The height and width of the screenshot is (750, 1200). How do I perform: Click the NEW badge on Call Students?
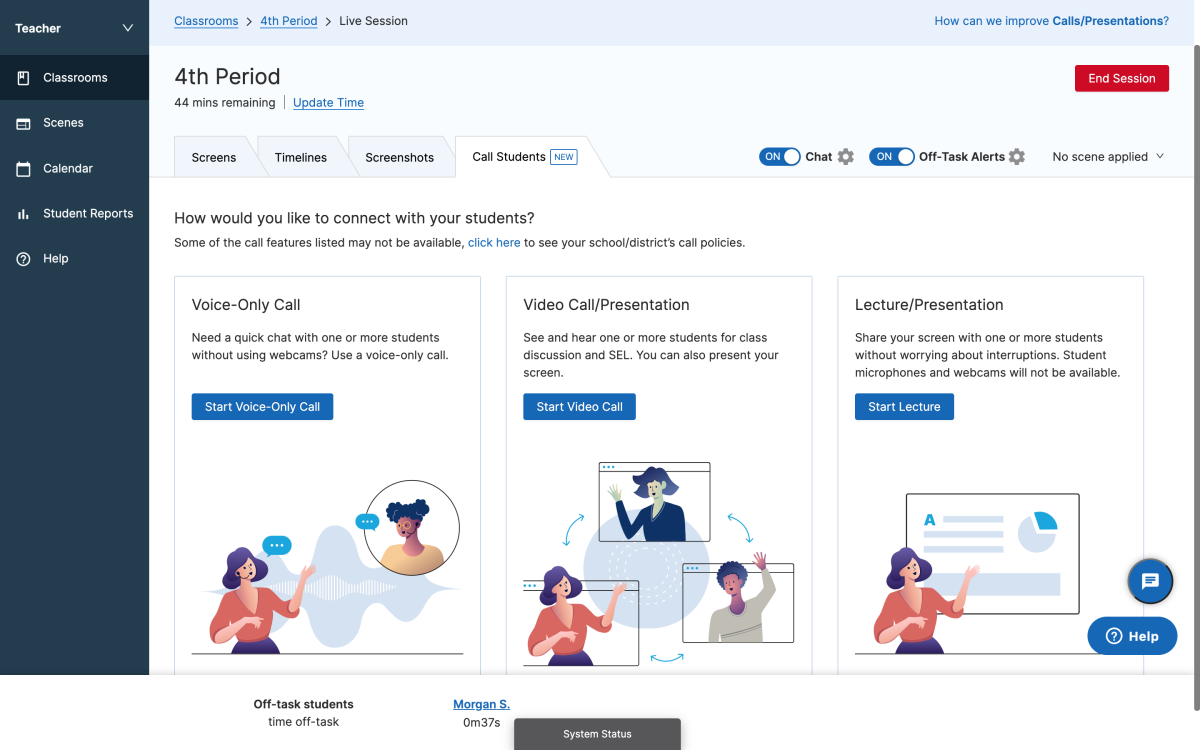564,157
